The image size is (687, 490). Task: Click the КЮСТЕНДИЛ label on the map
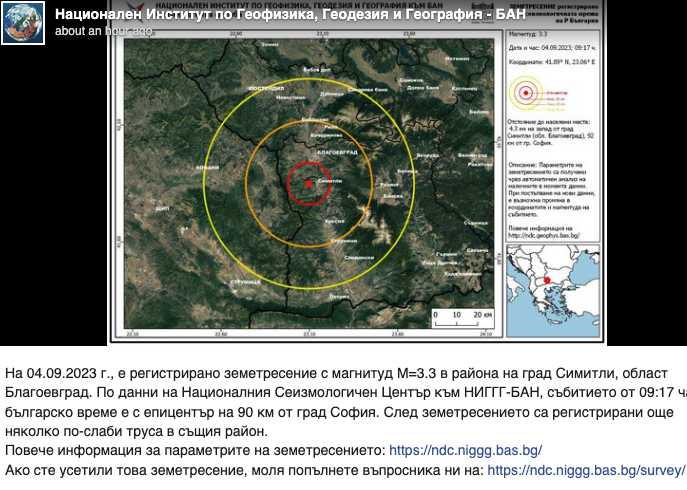(x=266, y=88)
